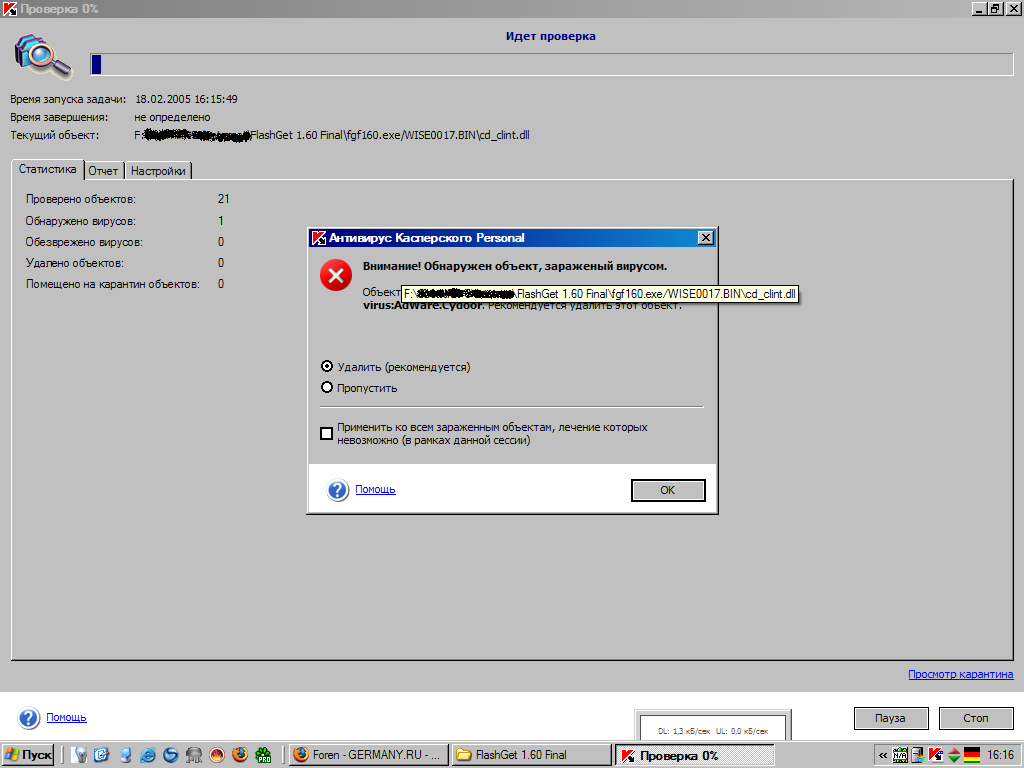Click the Обнаружено вирусов label

(80, 221)
